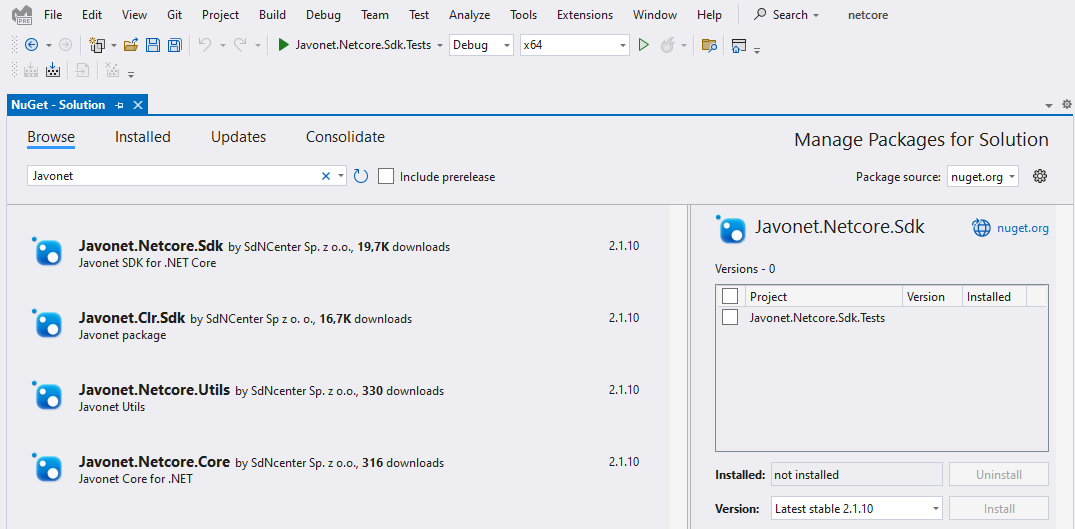Viewport: 1075px width, 529px height.
Task: Enable the Include prerelease checkbox
Action: (x=386, y=176)
